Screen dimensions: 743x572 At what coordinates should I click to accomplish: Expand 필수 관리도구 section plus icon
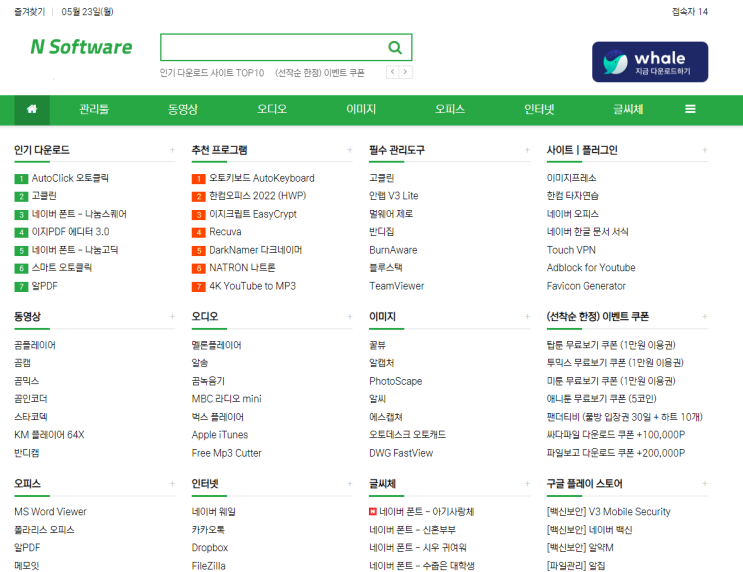(x=527, y=150)
